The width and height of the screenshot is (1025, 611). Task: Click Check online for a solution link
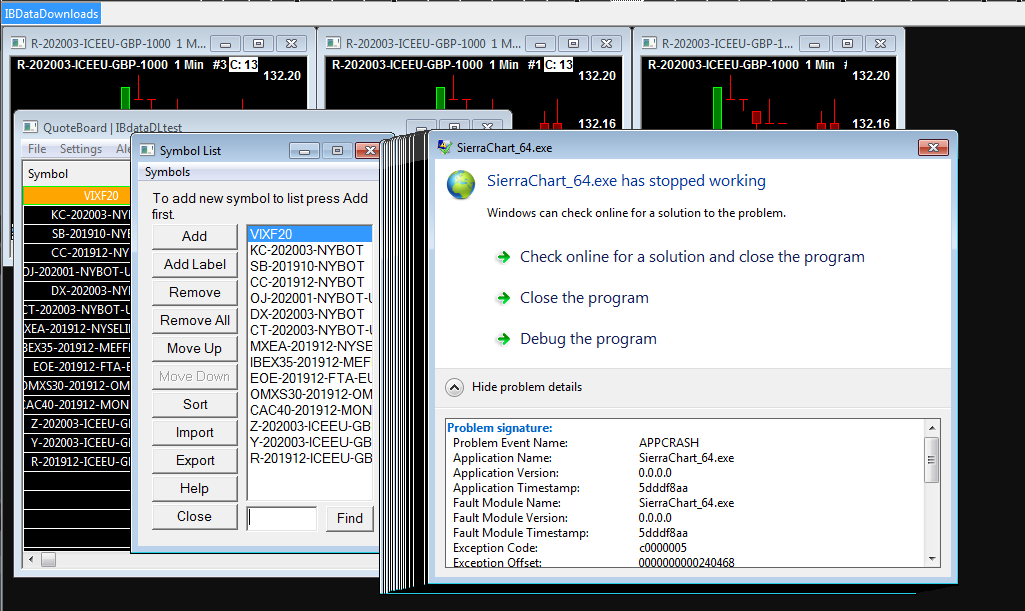tap(692, 257)
